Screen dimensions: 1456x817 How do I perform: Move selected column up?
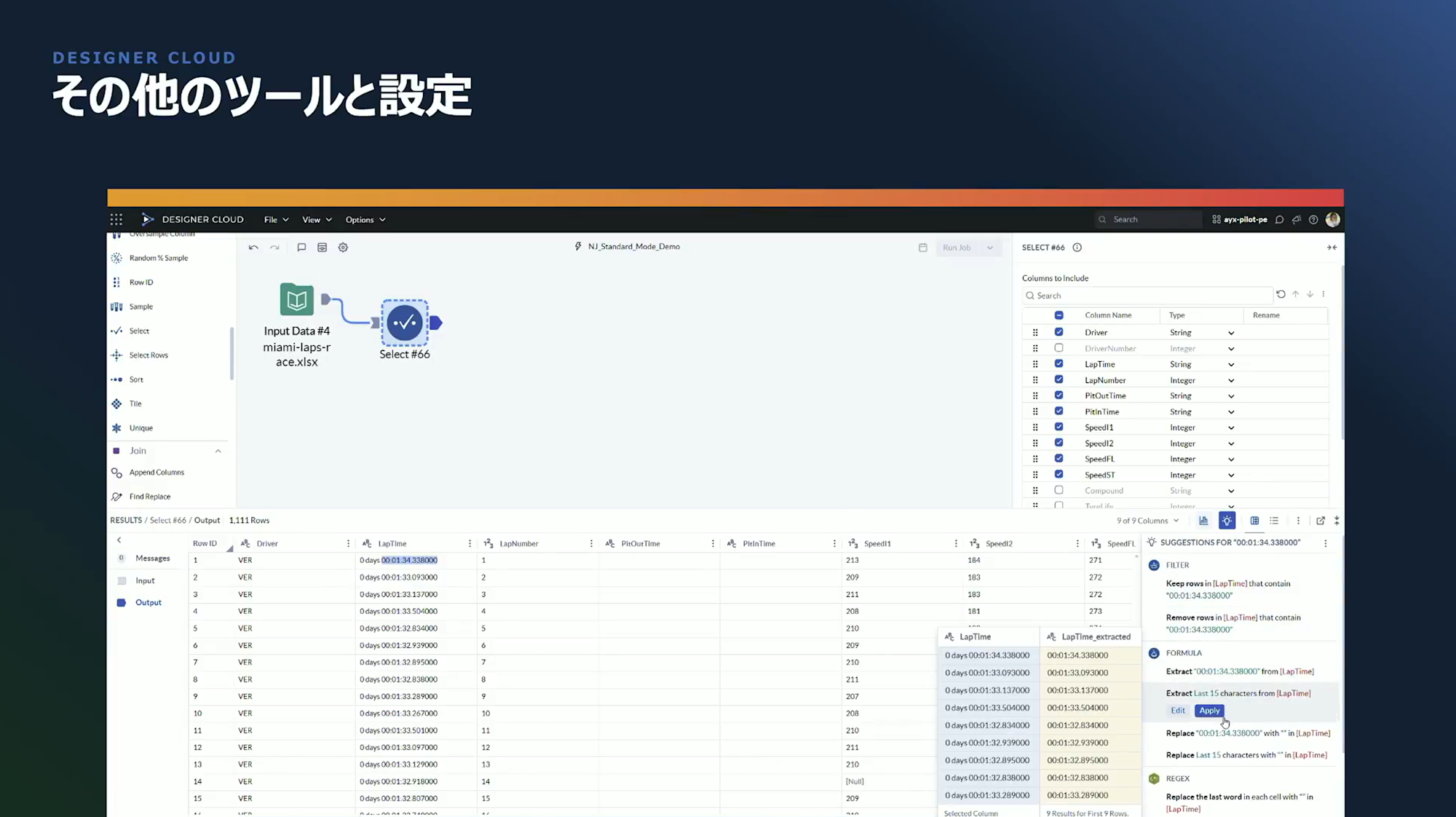coord(1295,294)
